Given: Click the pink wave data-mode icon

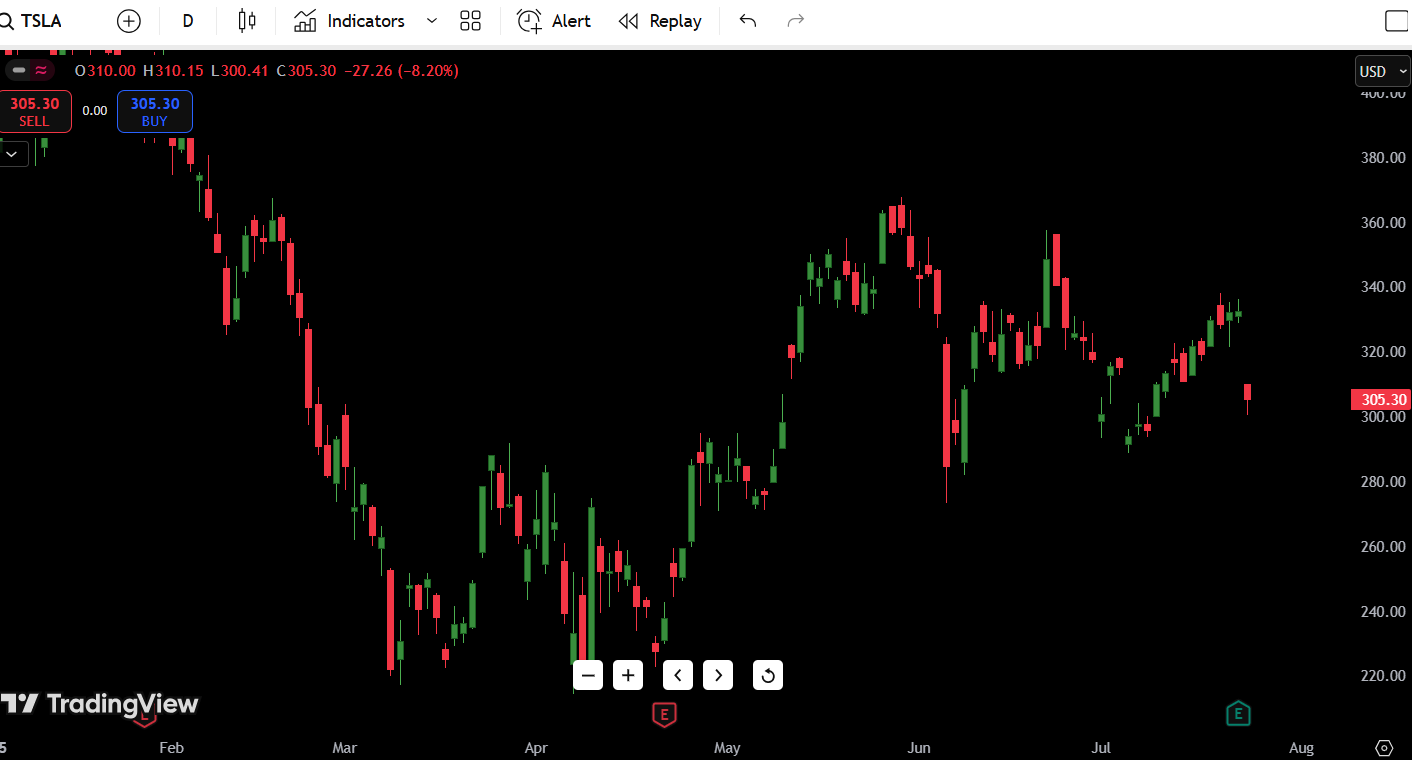Looking at the screenshot, I should 41,70.
